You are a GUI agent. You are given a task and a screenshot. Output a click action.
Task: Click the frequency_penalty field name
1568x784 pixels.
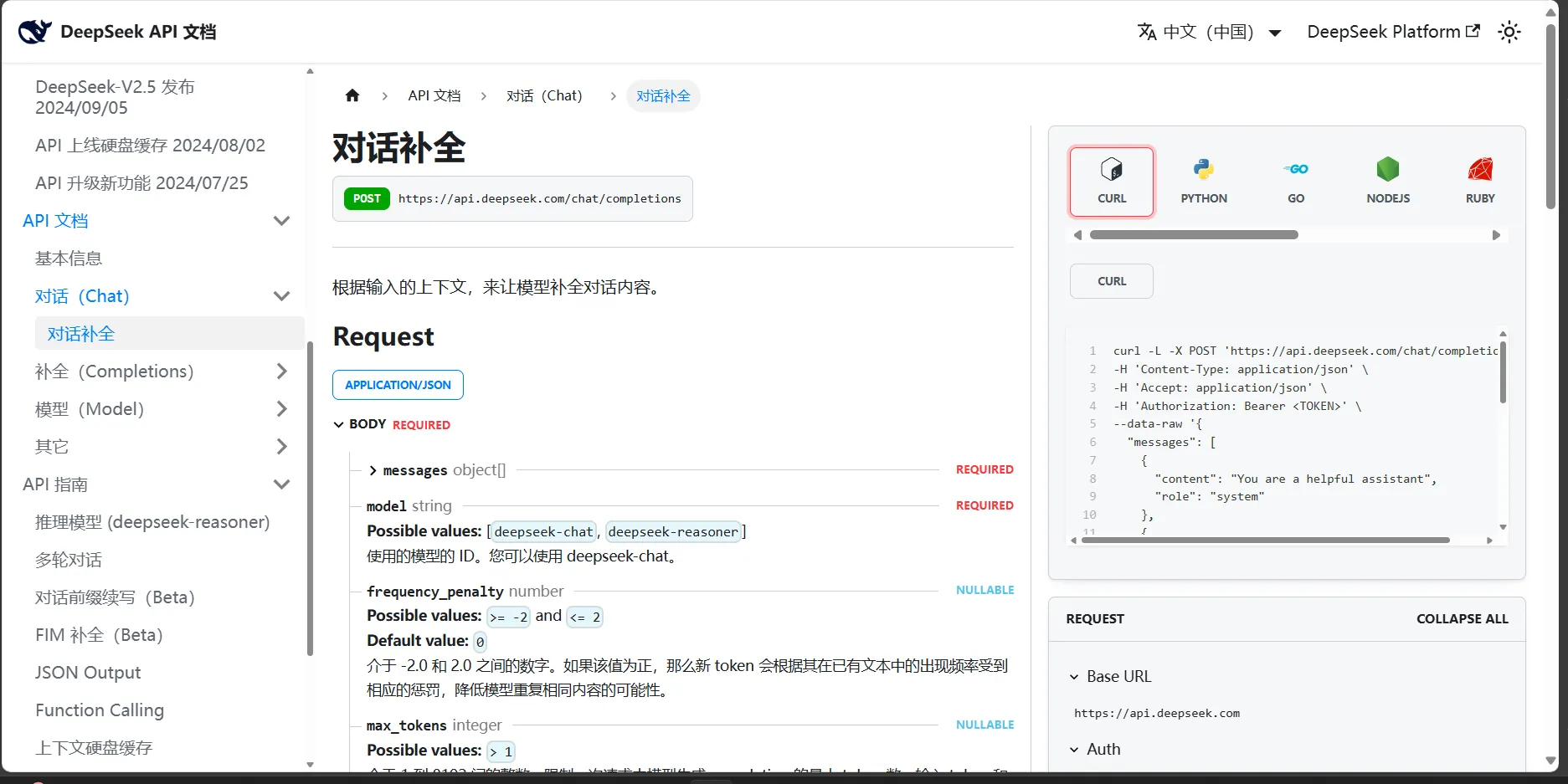coord(434,592)
